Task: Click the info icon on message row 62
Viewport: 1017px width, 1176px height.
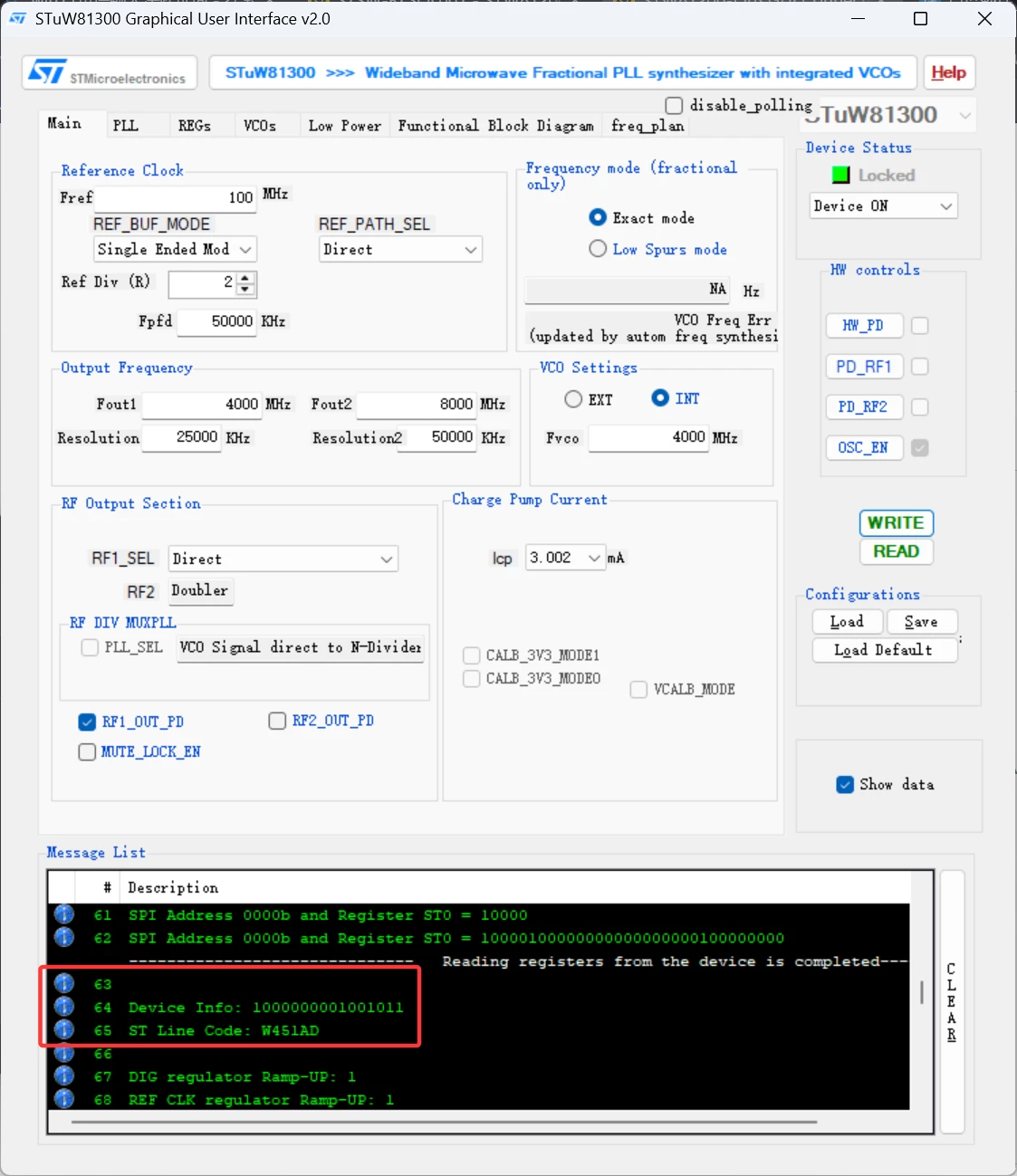Action: [63, 937]
